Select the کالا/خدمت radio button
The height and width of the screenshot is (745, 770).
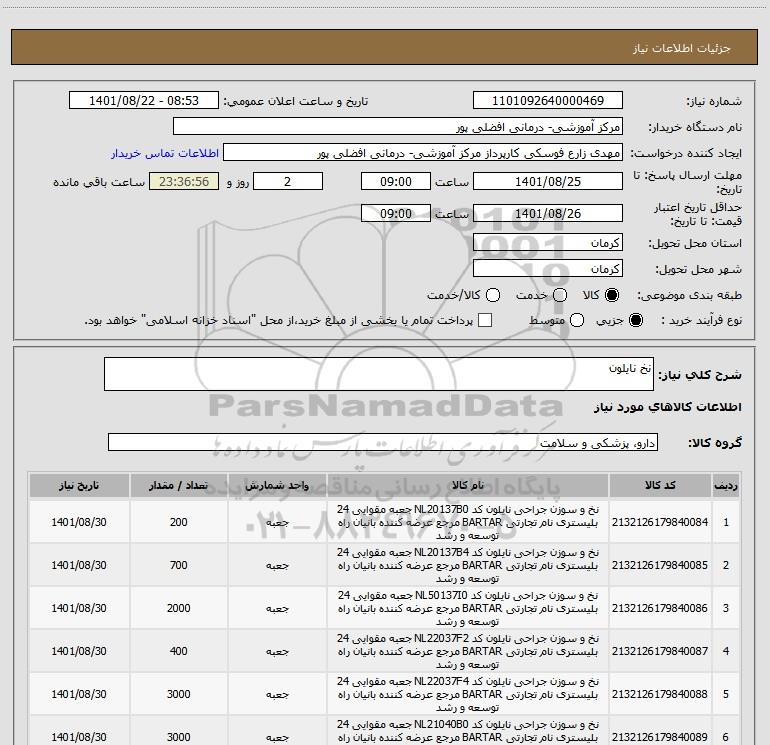[x=493, y=295]
